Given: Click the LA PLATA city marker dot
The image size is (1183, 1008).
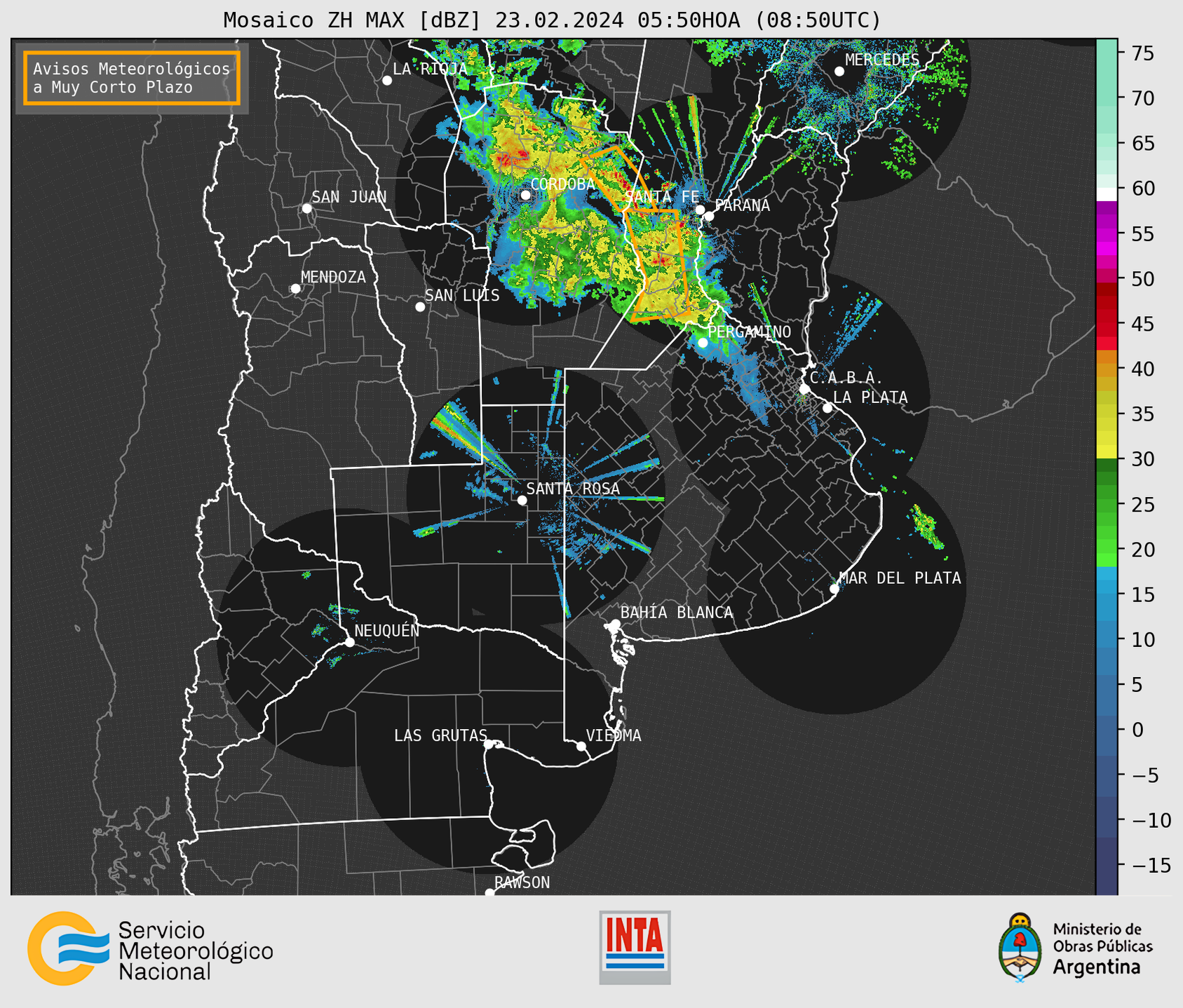Looking at the screenshot, I should click(x=827, y=408).
